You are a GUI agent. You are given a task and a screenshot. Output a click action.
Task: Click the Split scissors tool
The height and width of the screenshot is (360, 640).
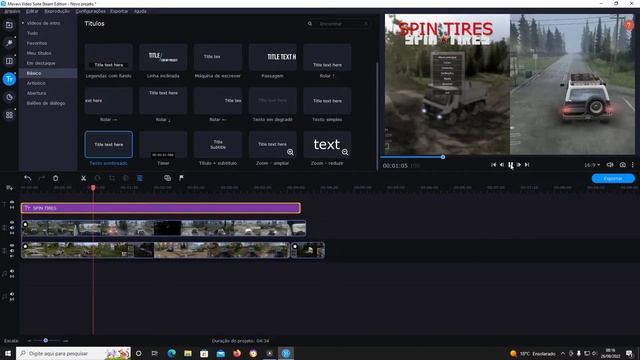[84, 178]
